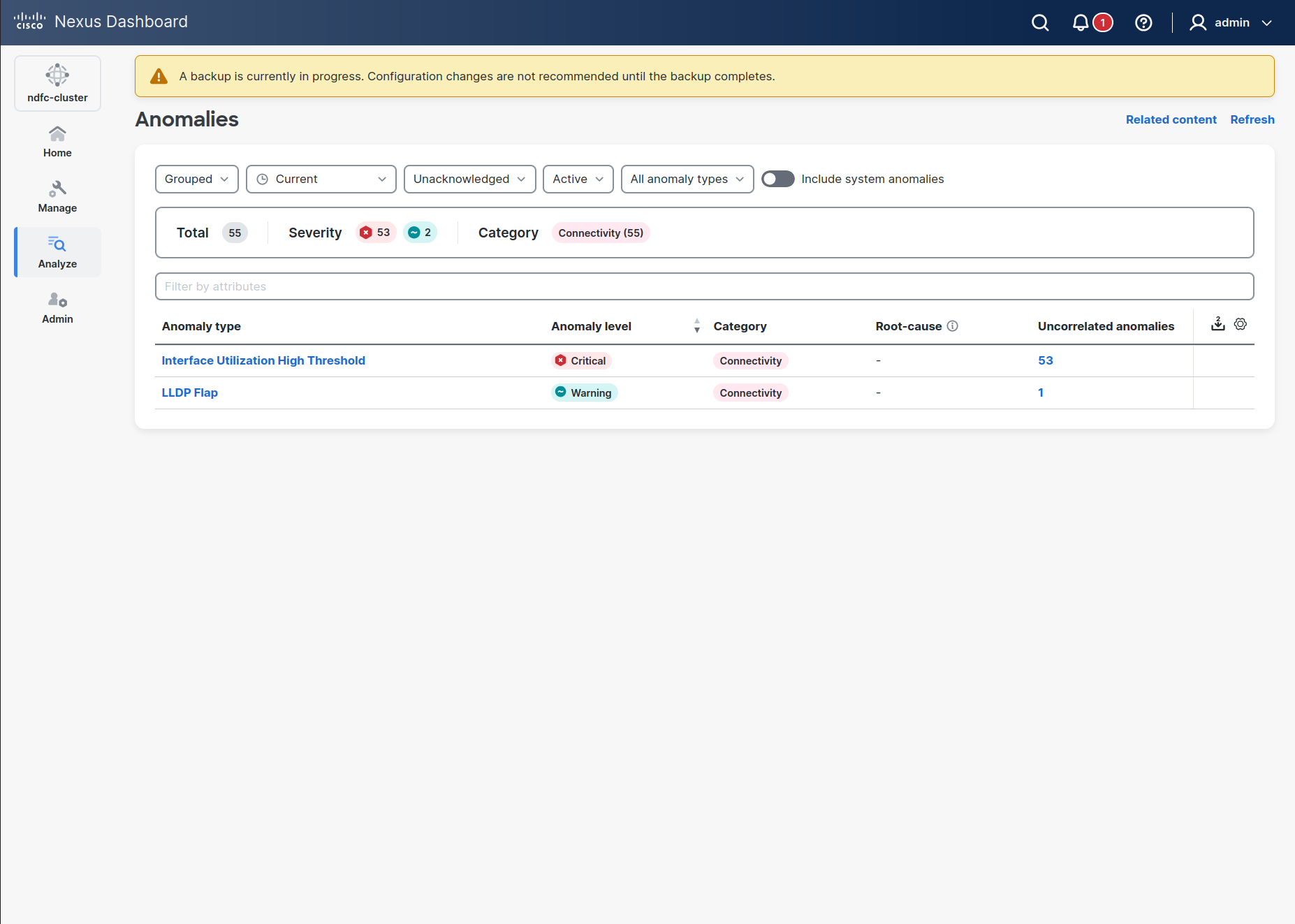
Task: Open the Grouped dropdown
Action: [x=197, y=179]
